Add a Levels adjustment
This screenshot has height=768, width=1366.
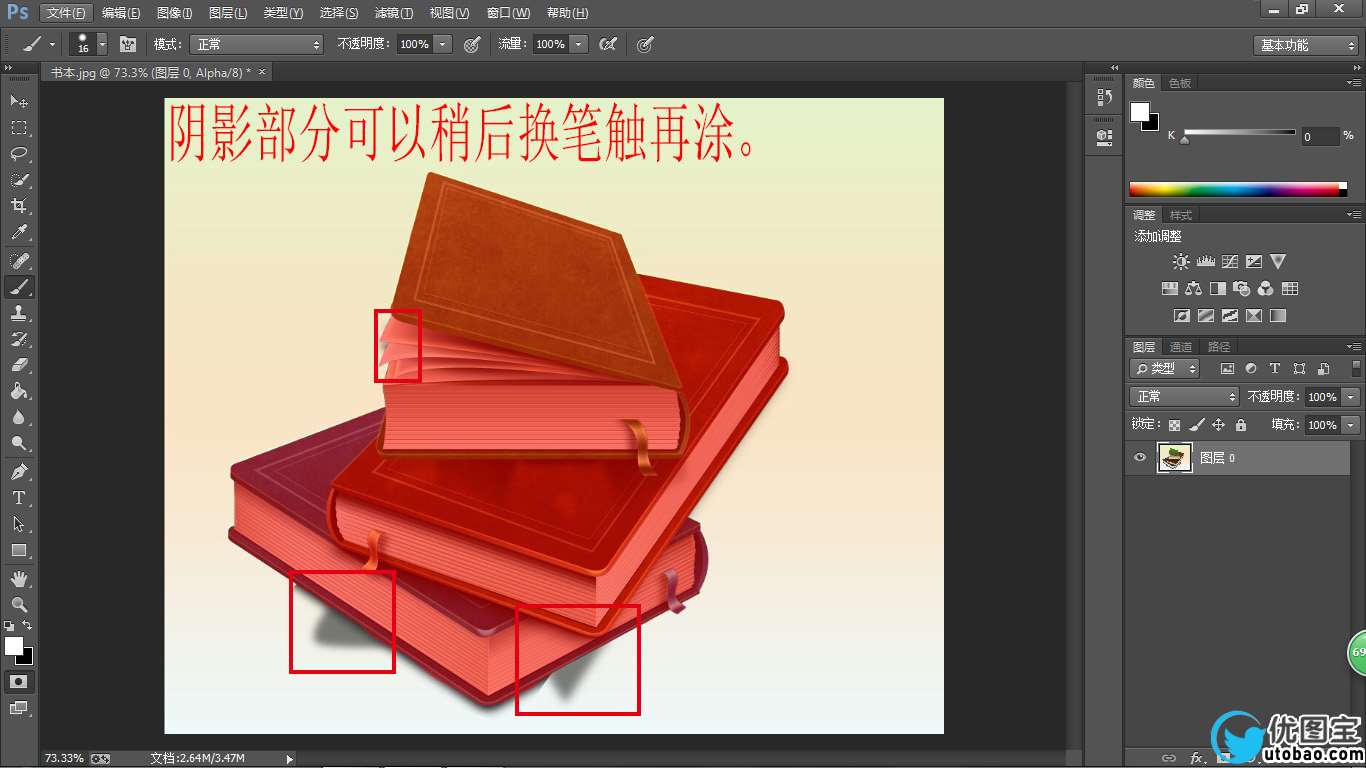(1205, 262)
